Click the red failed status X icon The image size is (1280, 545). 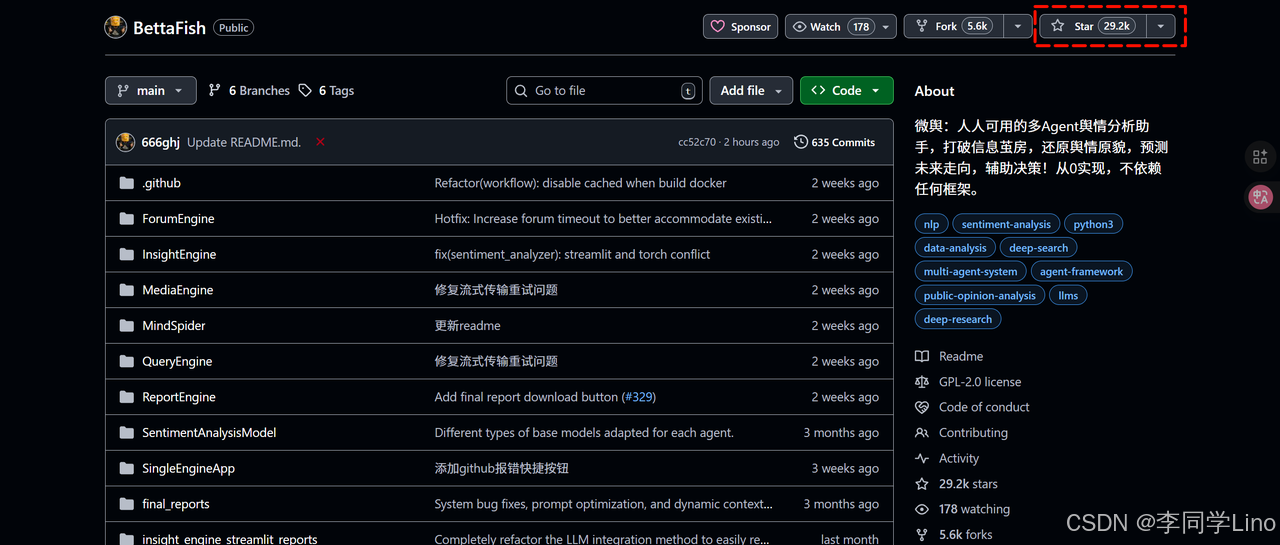[320, 142]
